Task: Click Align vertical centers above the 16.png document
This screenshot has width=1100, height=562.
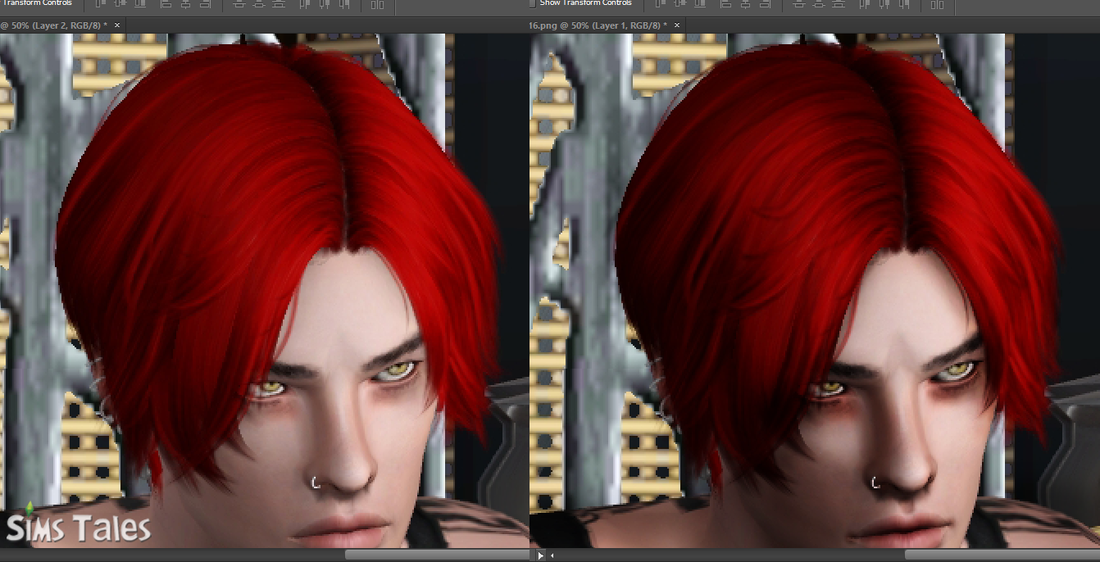Action: pyautogui.click(x=680, y=4)
